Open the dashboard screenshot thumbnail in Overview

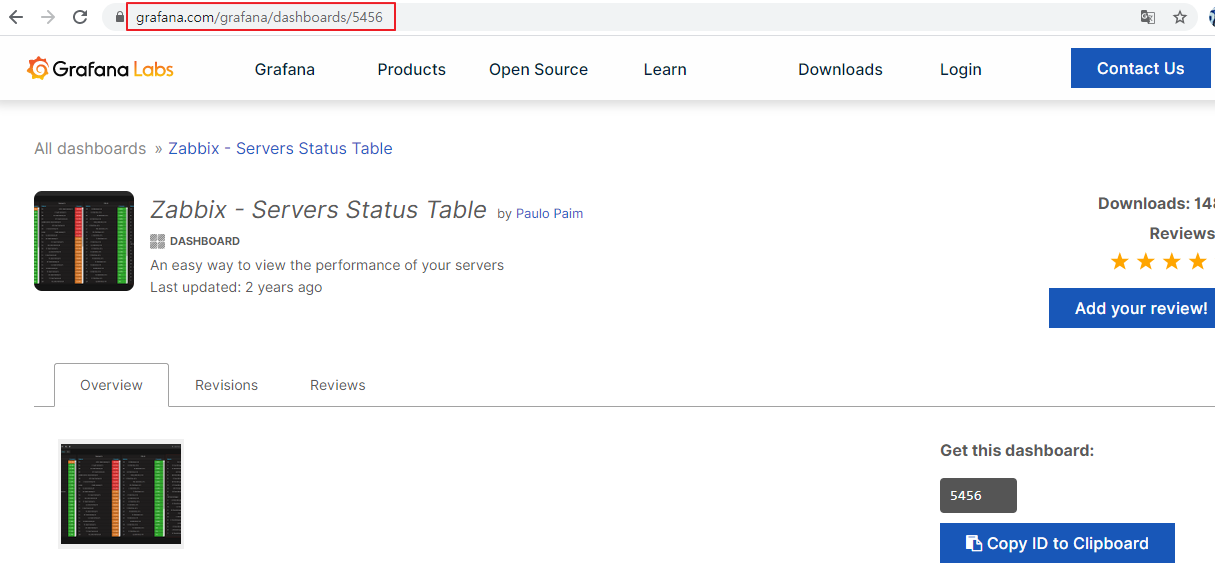click(121, 493)
